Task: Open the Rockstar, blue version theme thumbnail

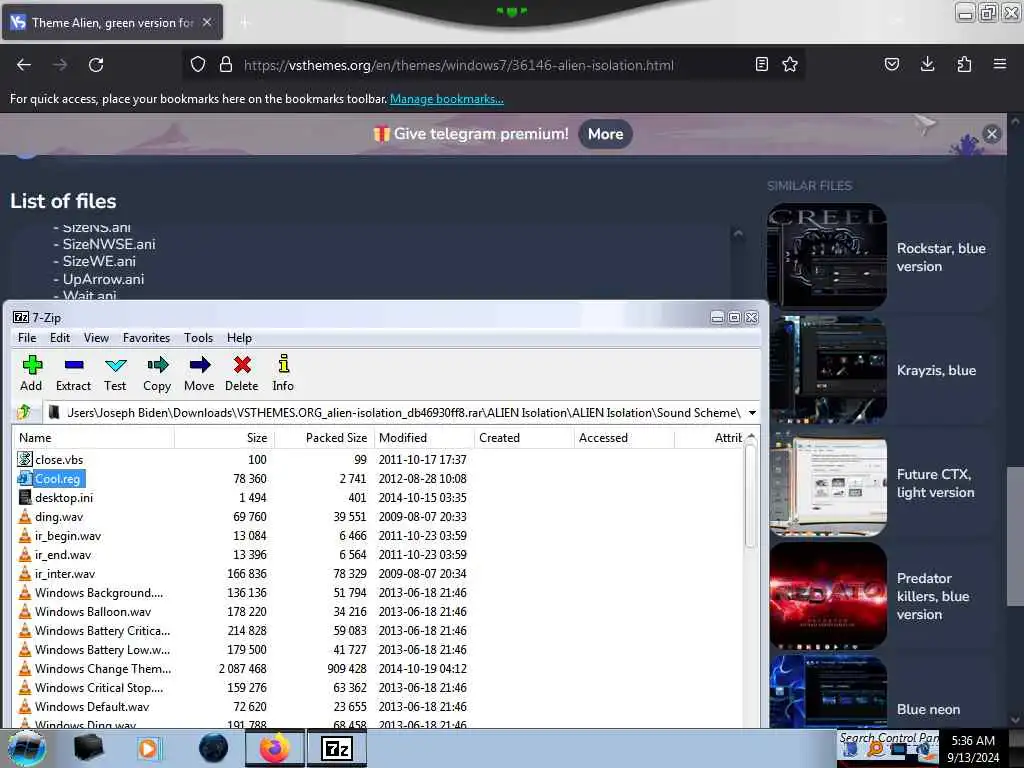Action: click(827, 255)
